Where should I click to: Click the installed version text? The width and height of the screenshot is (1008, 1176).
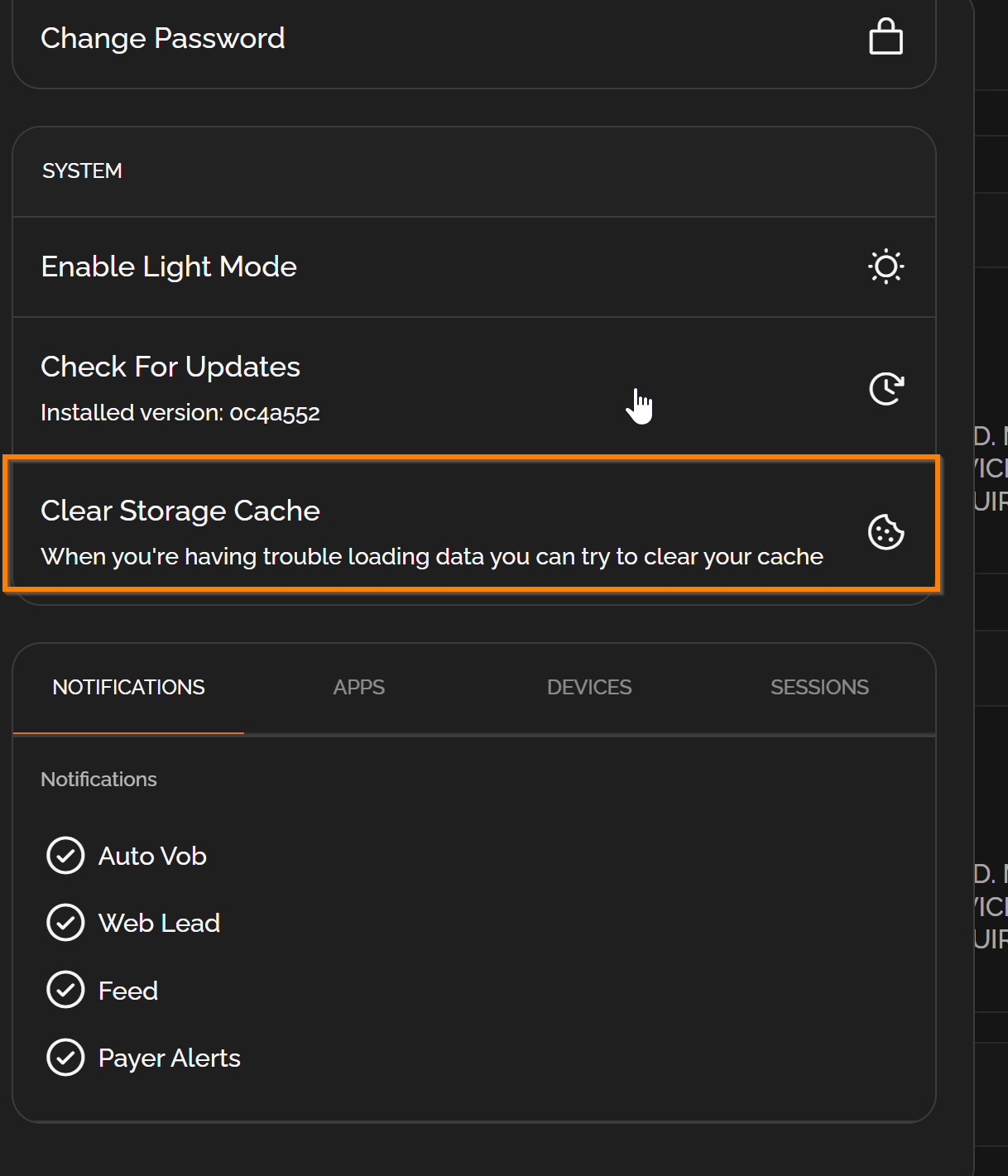(180, 412)
